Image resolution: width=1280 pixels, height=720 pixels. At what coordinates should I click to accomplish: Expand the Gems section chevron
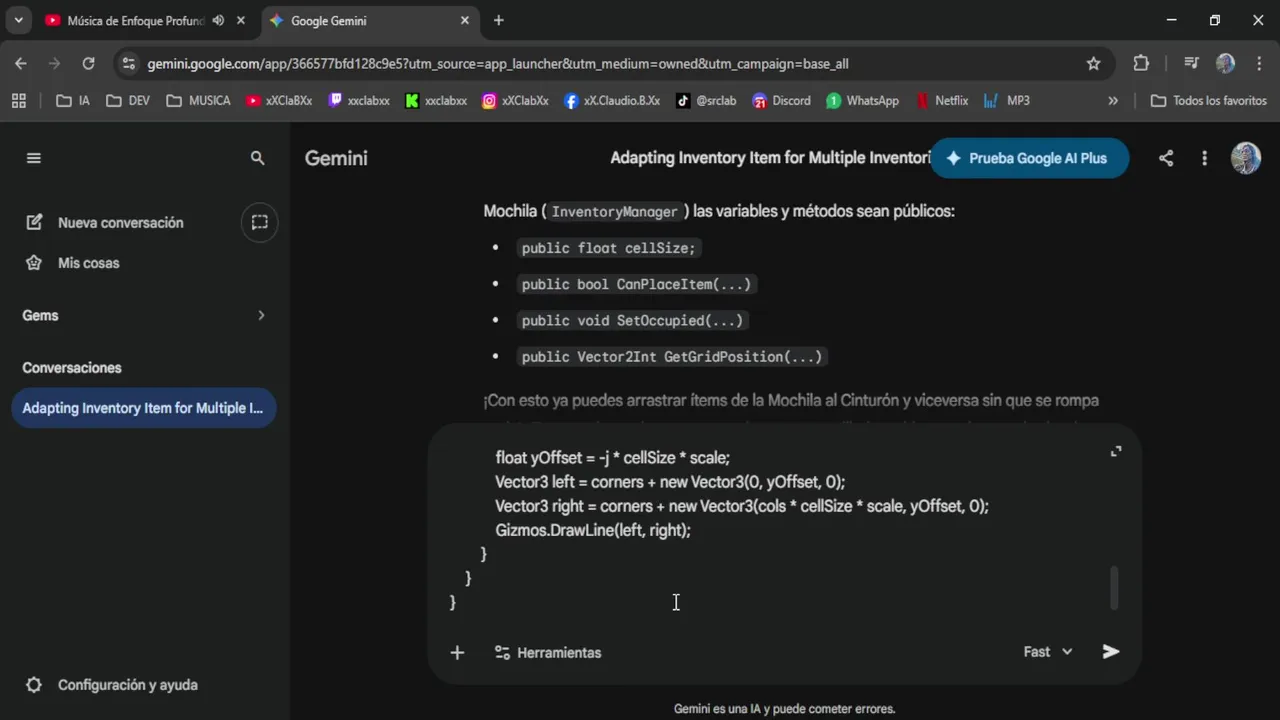tap(261, 315)
